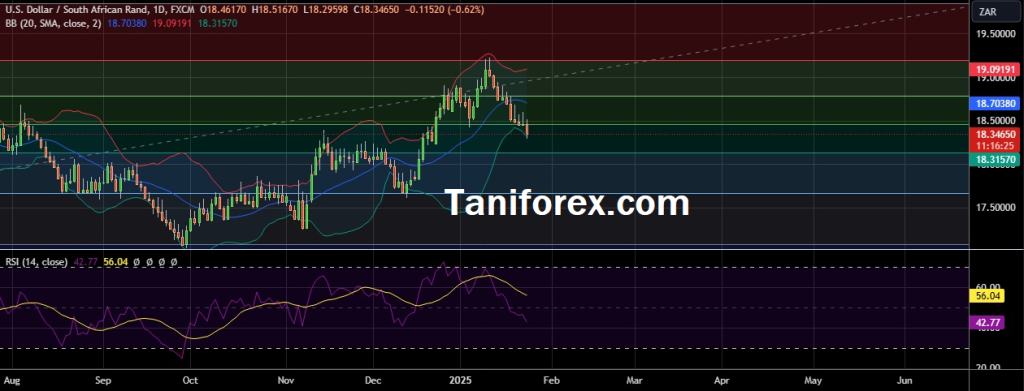1024x391 pixels.
Task: Select the 2025 label on time axis
Action: 460,379
